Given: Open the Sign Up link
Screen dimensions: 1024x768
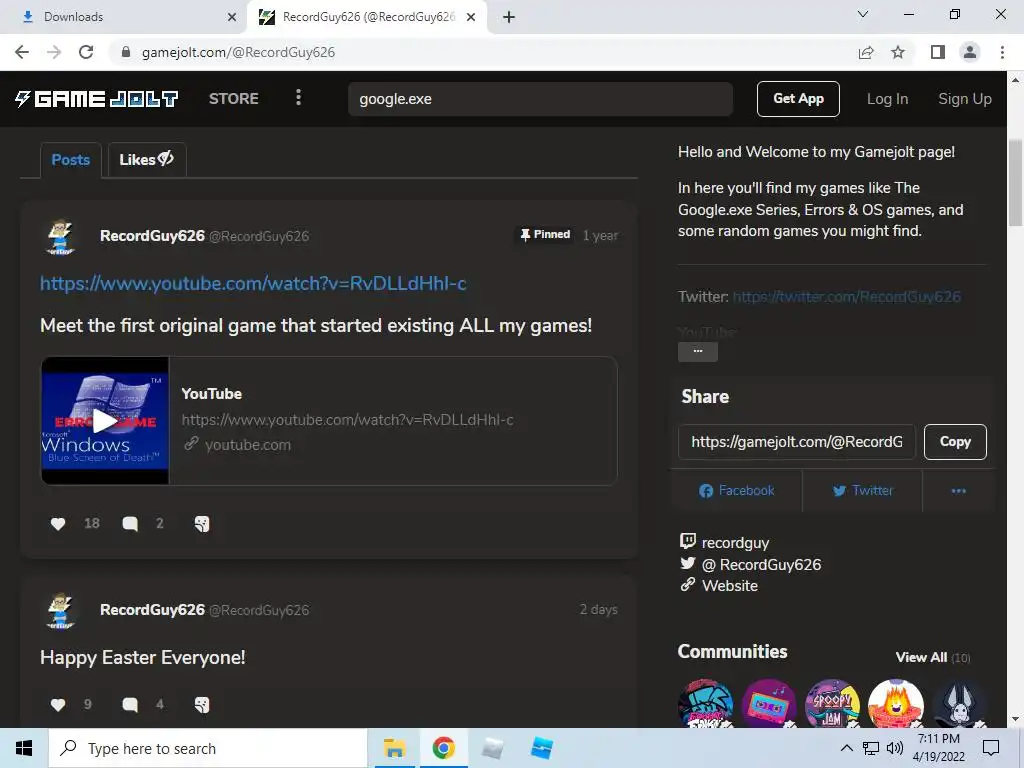Looking at the screenshot, I should 965,99.
